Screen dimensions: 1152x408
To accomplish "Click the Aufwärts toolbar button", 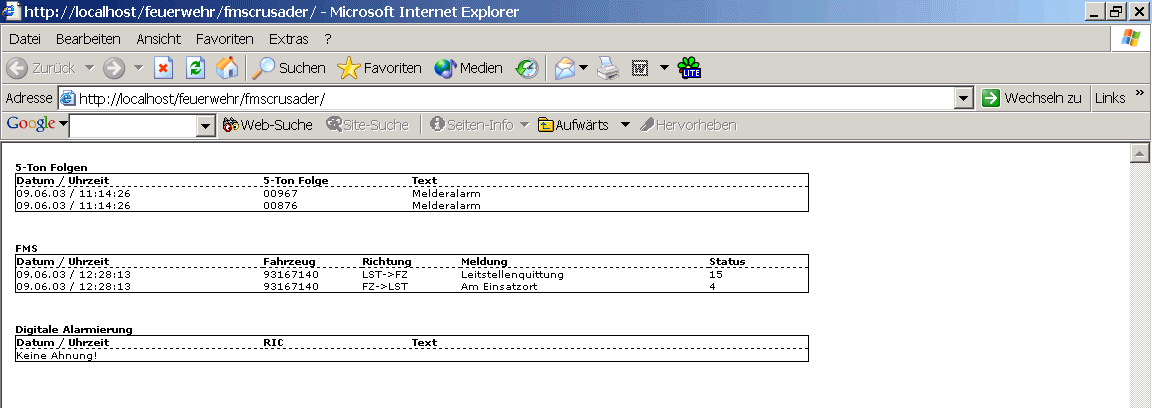I will coord(574,125).
